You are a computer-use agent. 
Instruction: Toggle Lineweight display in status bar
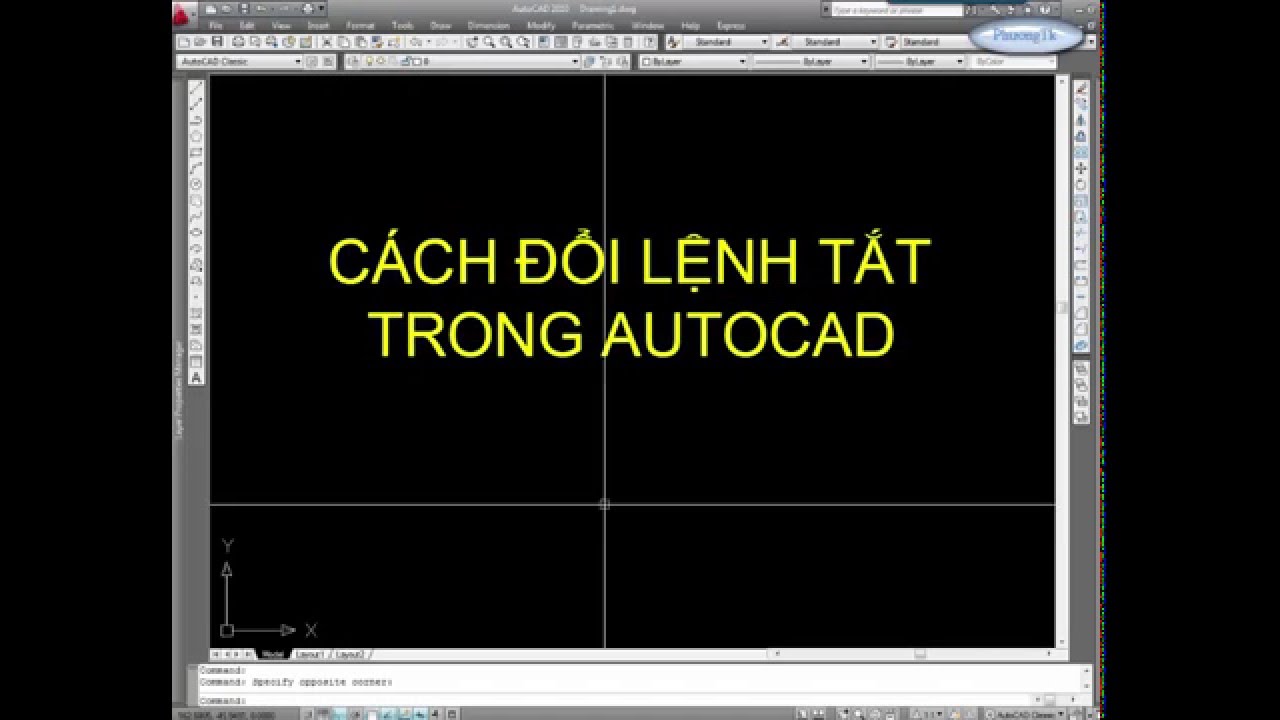(x=435, y=714)
